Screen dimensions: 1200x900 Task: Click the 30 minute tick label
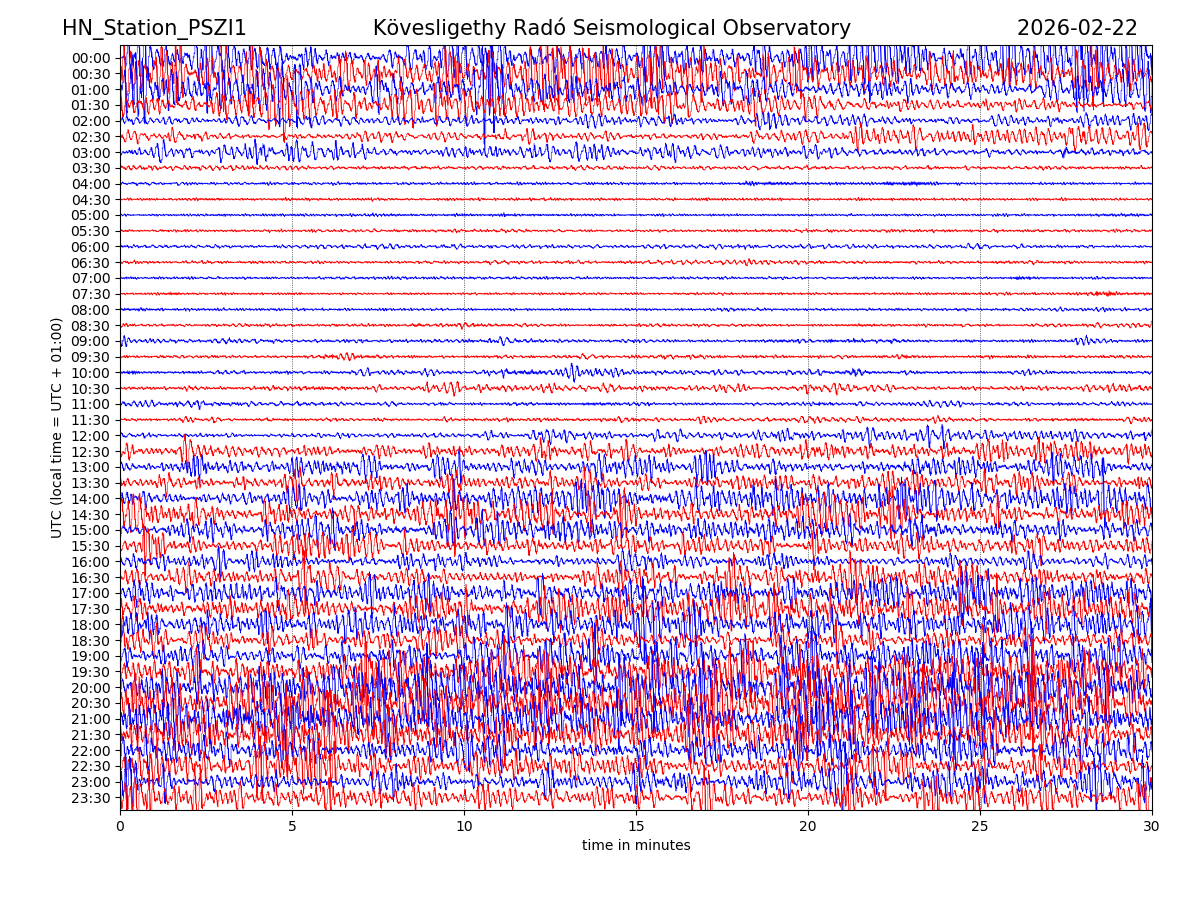(x=1152, y=827)
